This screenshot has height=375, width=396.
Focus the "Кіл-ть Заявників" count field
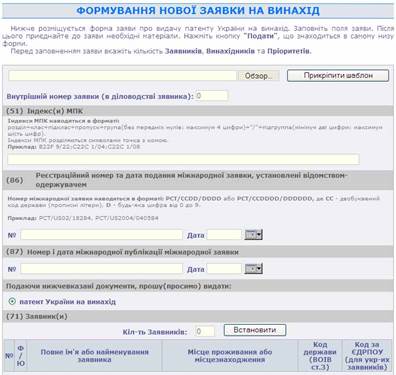coord(204,331)
